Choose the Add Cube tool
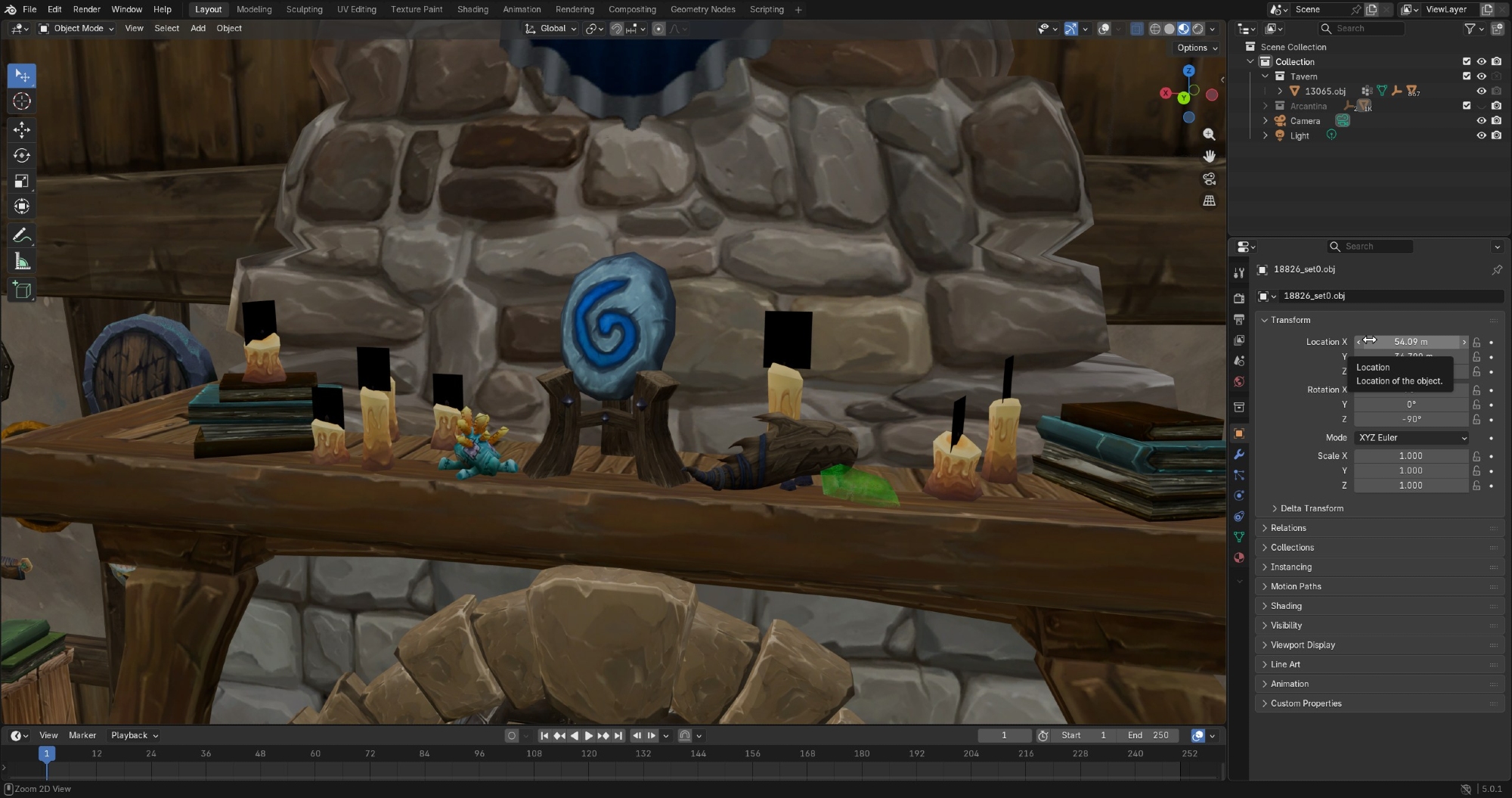 22,290
